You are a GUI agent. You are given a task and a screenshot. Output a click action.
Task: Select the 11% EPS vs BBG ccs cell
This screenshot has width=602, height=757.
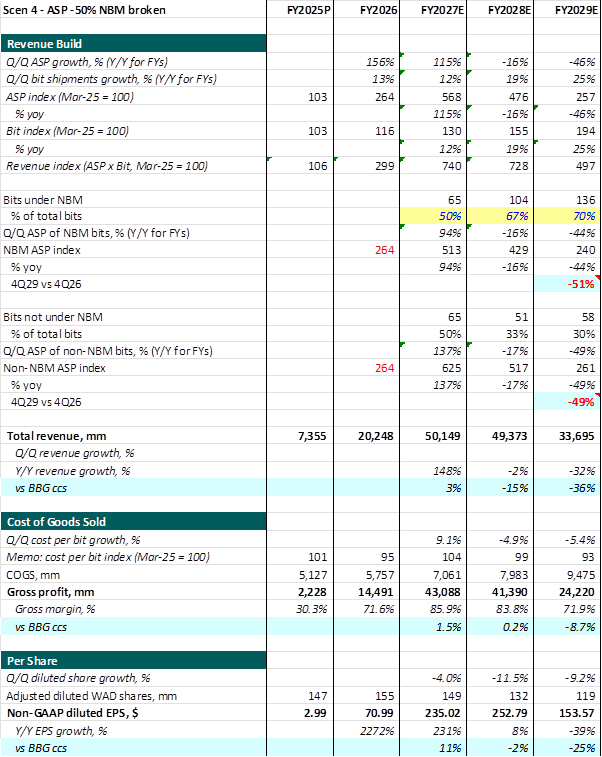[x=450, y=748]
